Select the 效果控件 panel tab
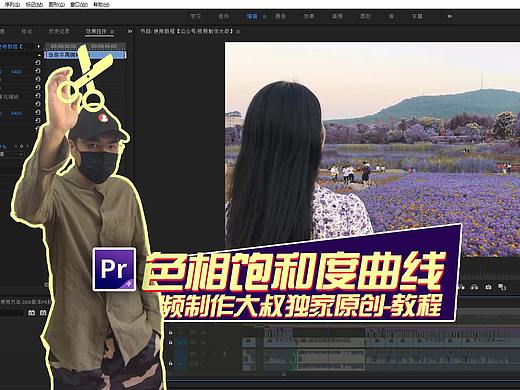520x390 pixels. (96, 31)
